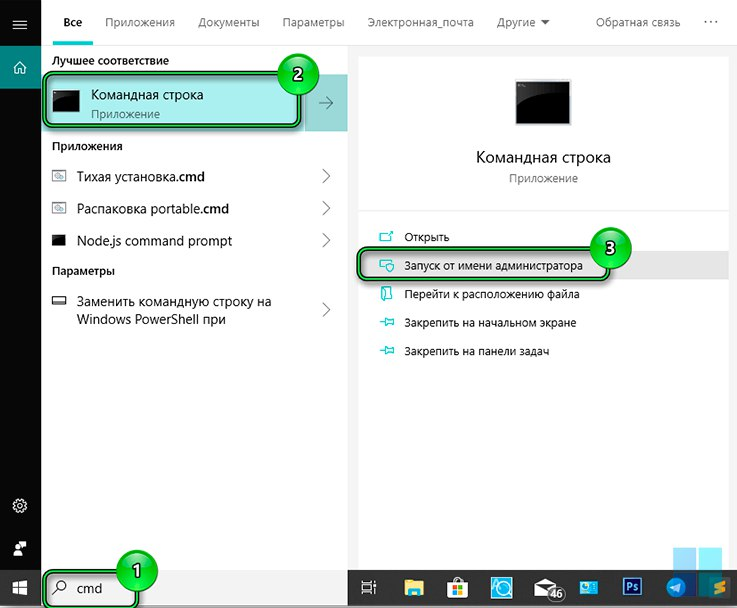Viewport: 737px width, 608px height.
Task: Expand options for Тихая установка.cmd
Action: click(326, 177)
